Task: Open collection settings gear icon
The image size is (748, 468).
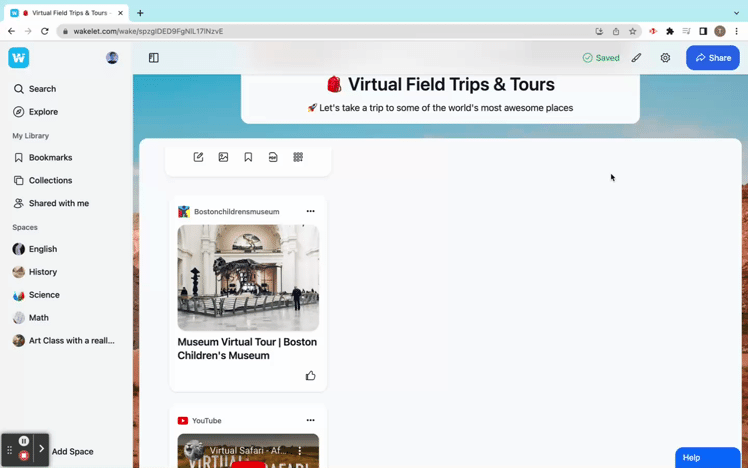Action: pos(665,58)
